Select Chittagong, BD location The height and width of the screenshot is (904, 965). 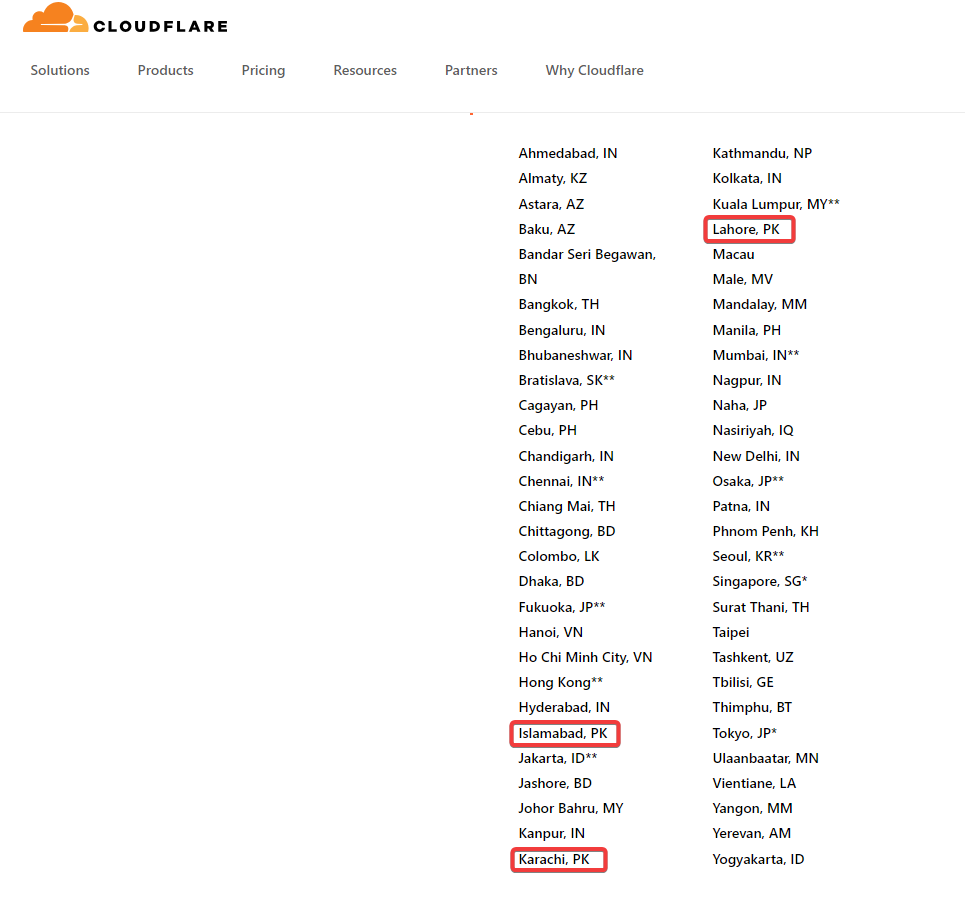[x=567, y=532]
